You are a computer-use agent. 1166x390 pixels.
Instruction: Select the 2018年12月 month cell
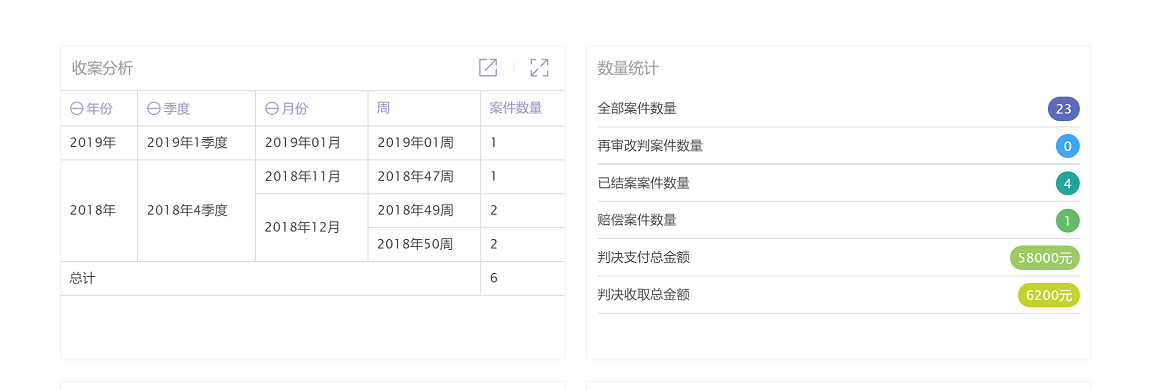[312, 228]
